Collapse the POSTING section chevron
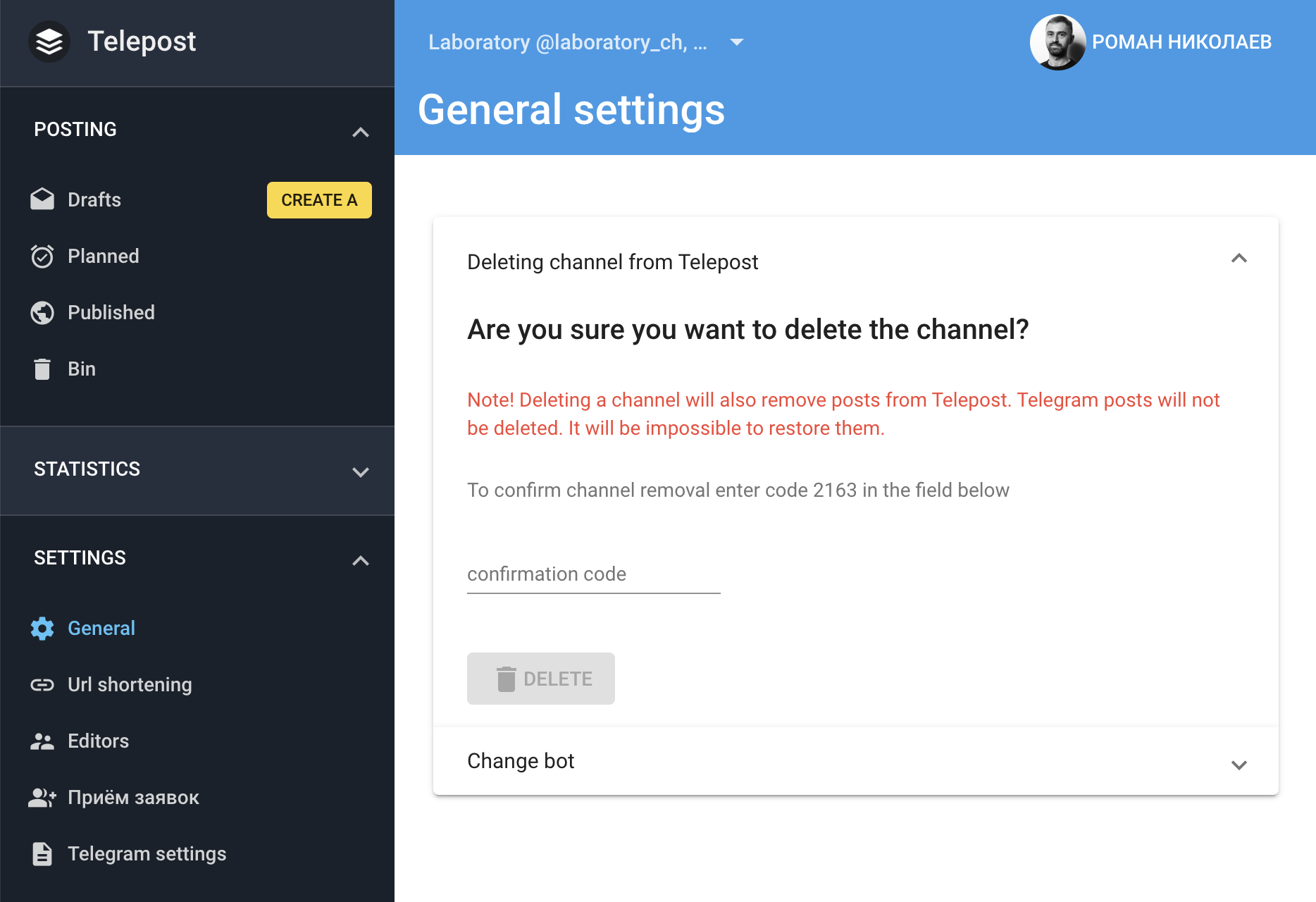 pyautogui.click(x=361, y=132)
